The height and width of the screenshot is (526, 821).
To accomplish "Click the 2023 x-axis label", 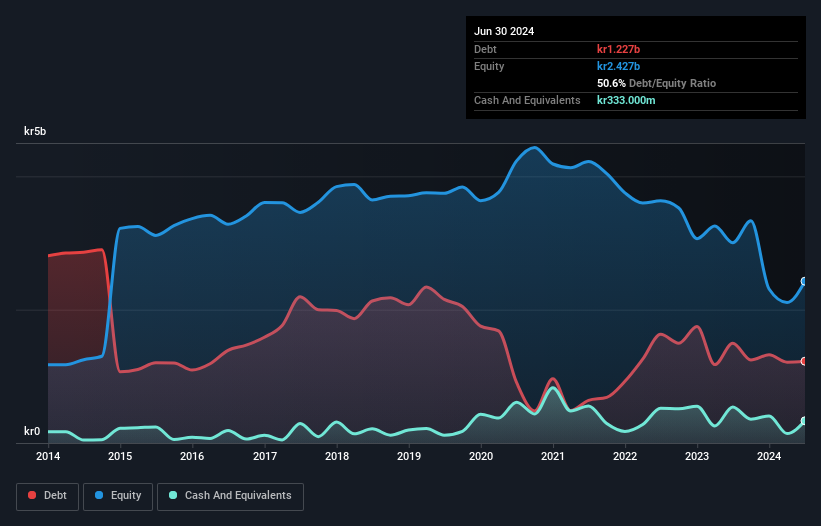I will pyautogui.click(x=696, y=456).
